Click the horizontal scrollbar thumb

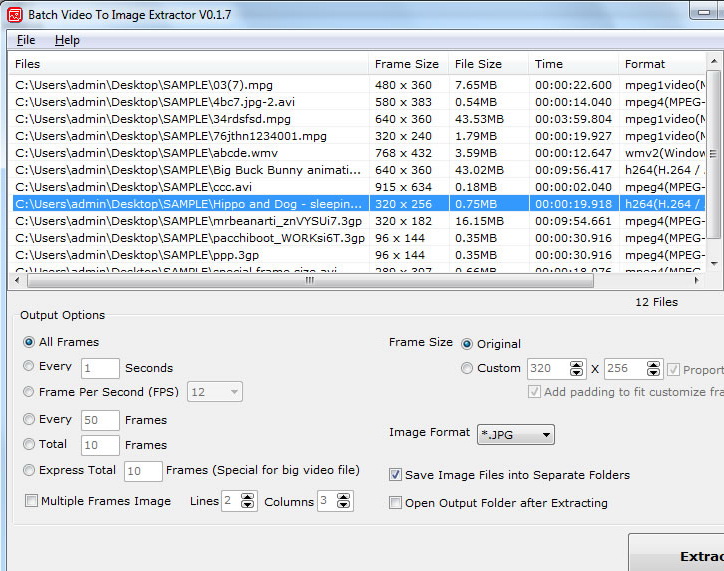point(310,280)
